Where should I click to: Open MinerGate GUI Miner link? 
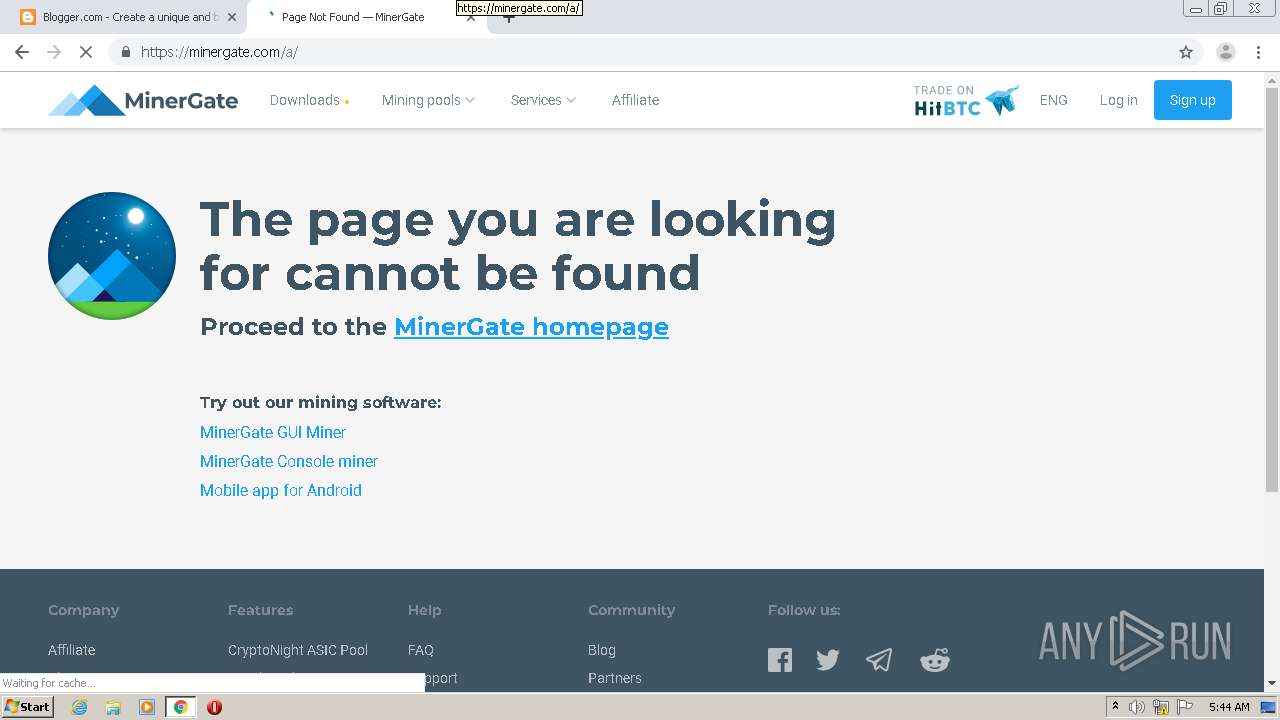[273, 432]
